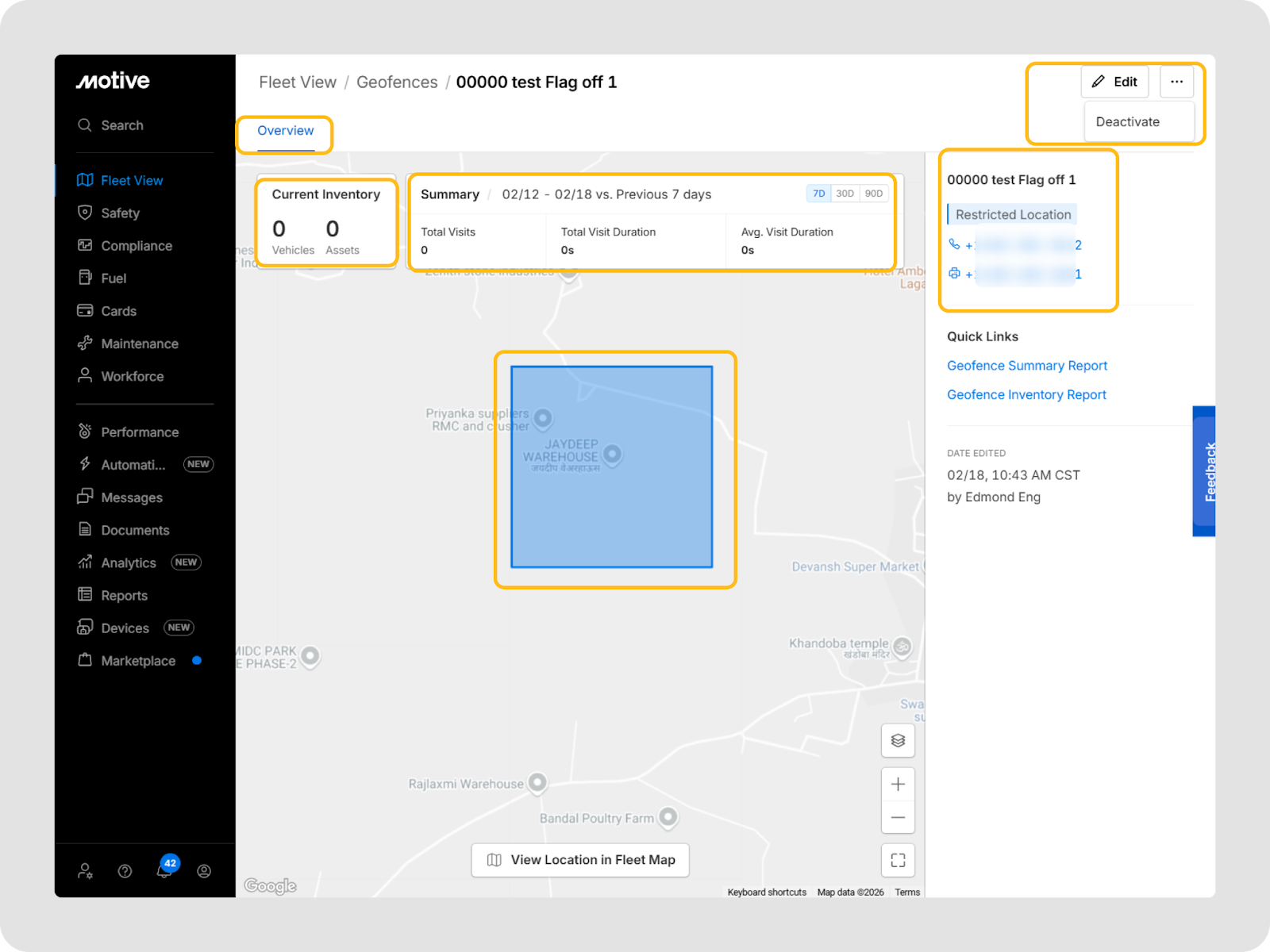Image resolution: width=1270 pixels, height=952 pixels.
Task: Open the user profile icon
Action: [x=204, y=871]
